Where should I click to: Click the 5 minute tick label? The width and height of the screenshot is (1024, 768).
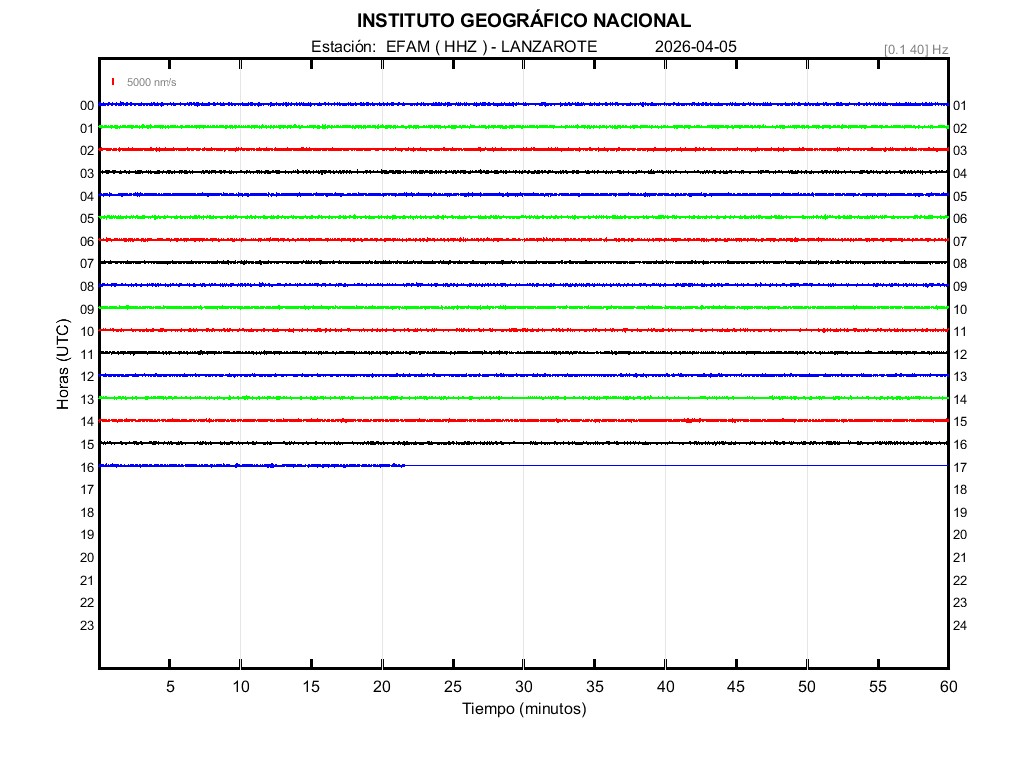coord(170,687)
